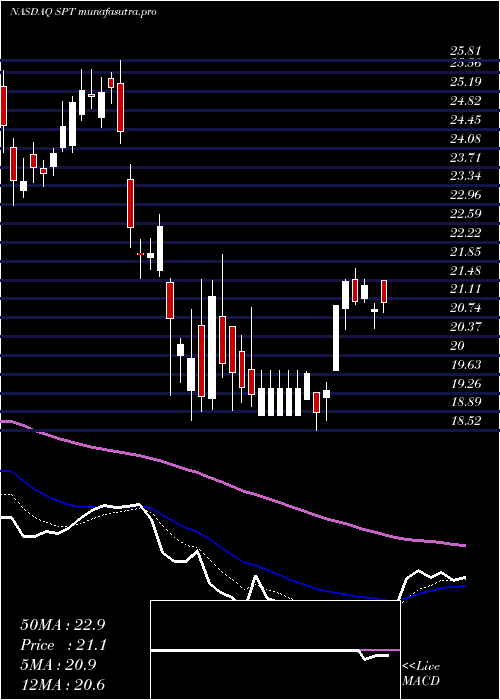The width and height of the screenshot is (500, 700).
Task: Click the pink 50MA line's right end
Action: click(x=463, y=545)
